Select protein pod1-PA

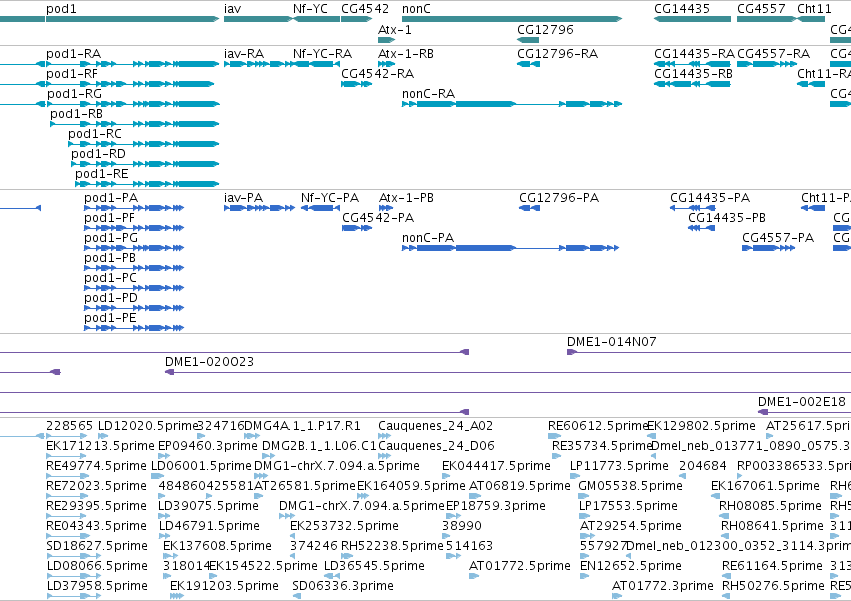(134, 208)
